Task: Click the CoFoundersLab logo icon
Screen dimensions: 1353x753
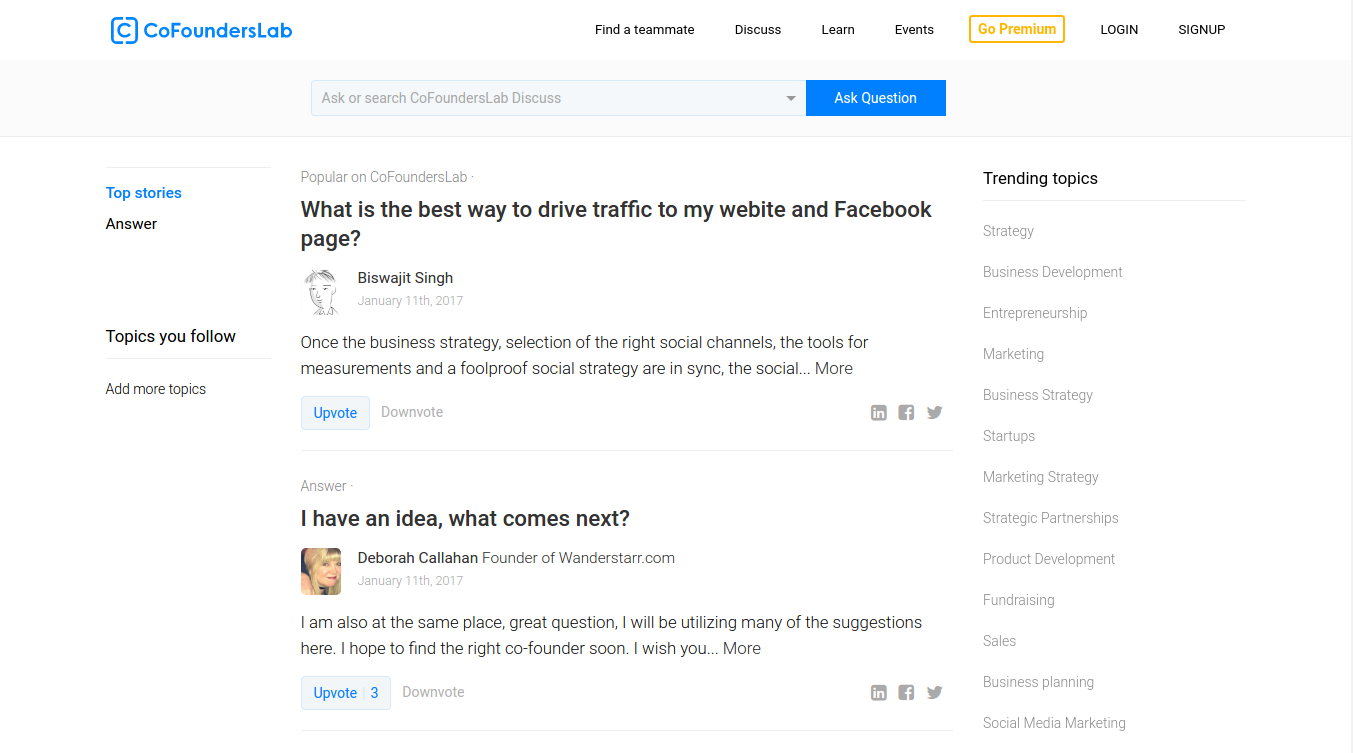Action: click(124, 30)
